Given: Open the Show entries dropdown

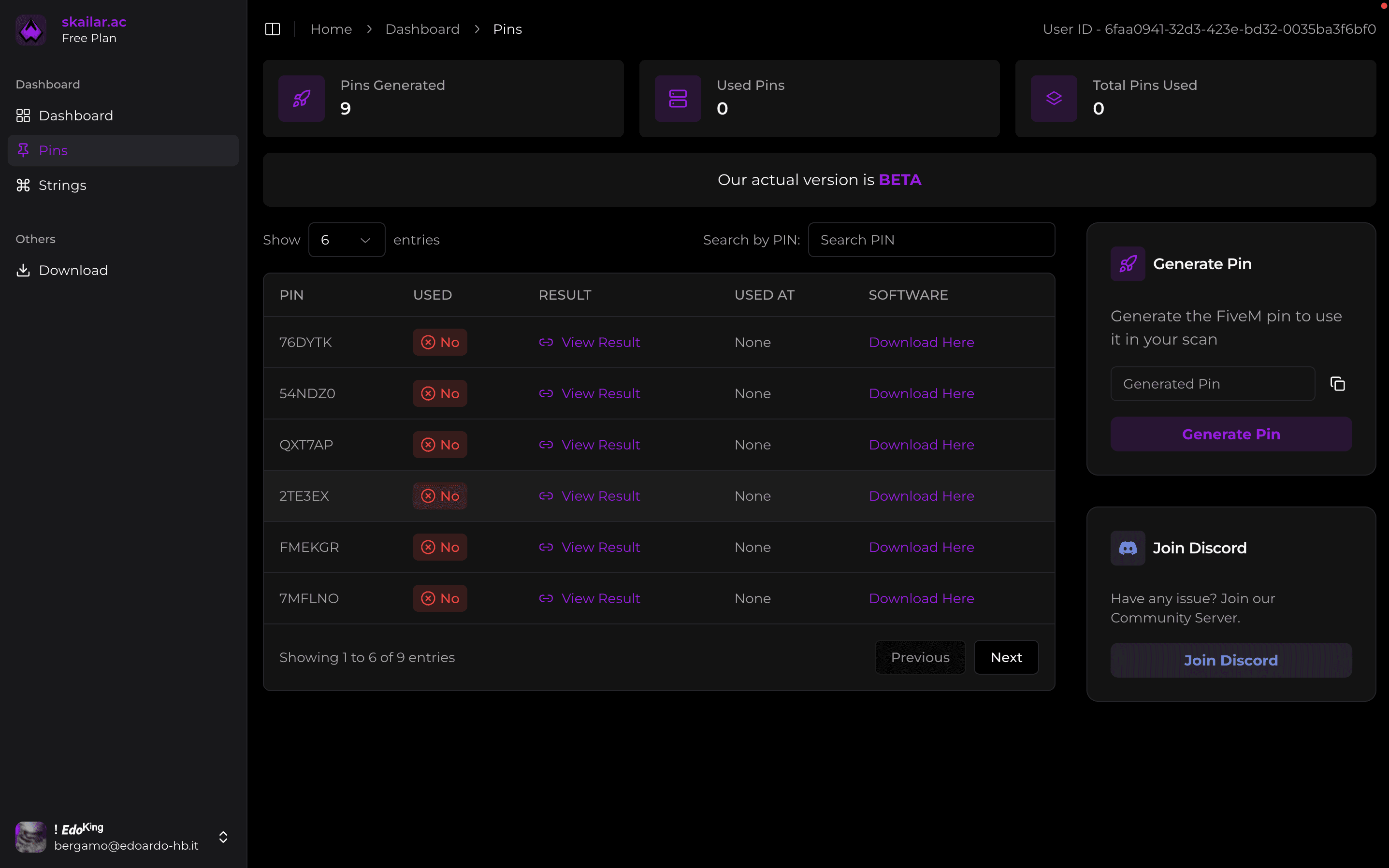Looking at the screenshot, I should (347, 240).
